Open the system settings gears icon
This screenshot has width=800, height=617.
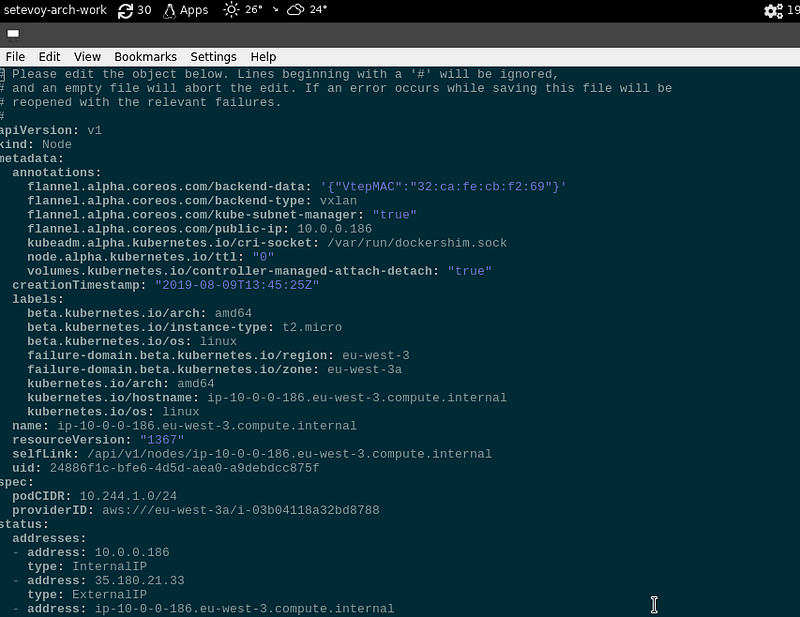click(x=773, y=11)
